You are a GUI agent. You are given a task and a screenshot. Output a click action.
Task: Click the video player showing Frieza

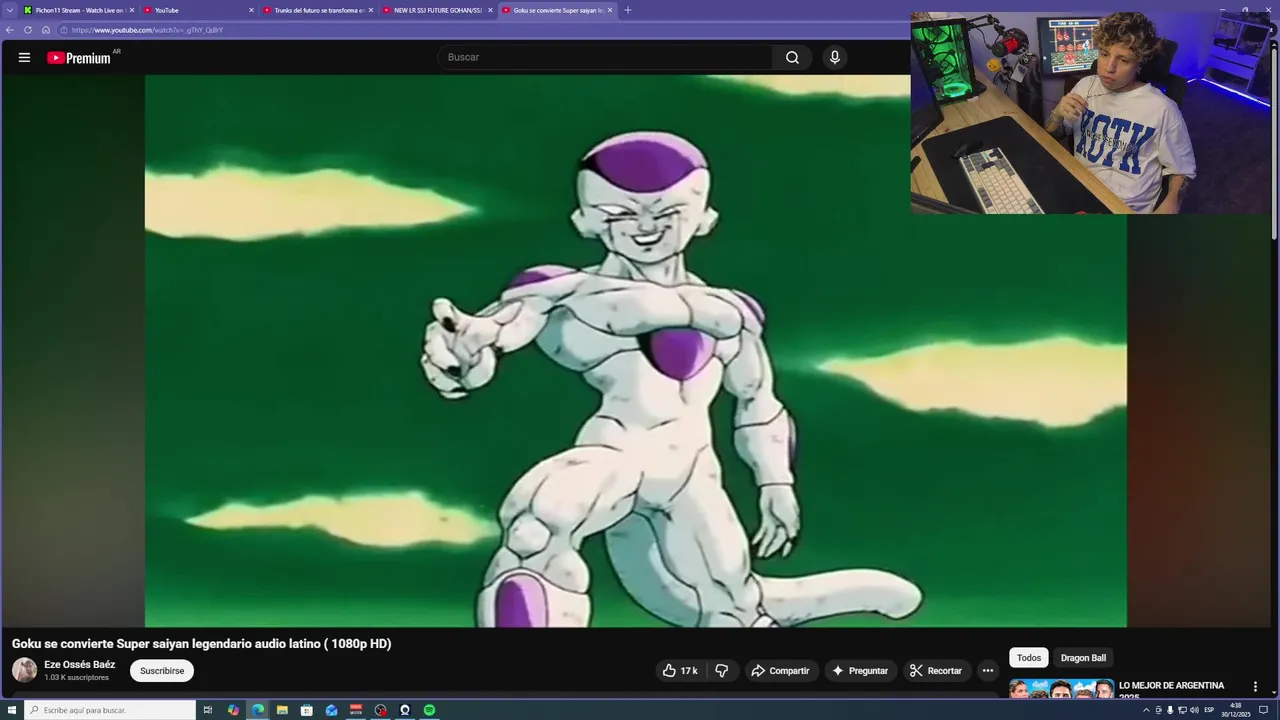click(636, 351)
